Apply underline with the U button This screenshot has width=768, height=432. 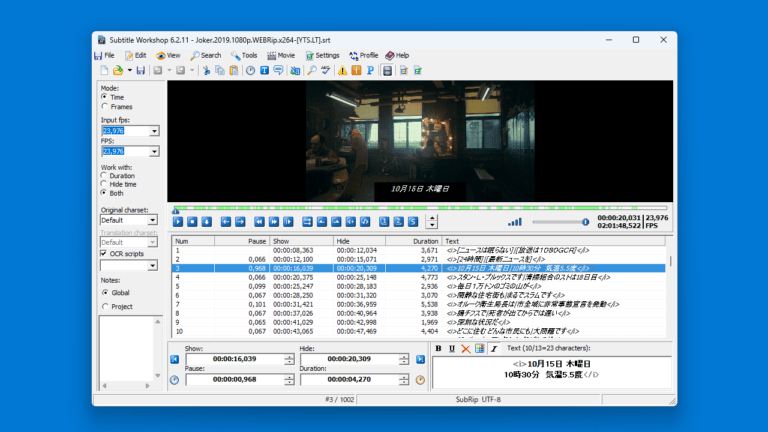[452, 349]
